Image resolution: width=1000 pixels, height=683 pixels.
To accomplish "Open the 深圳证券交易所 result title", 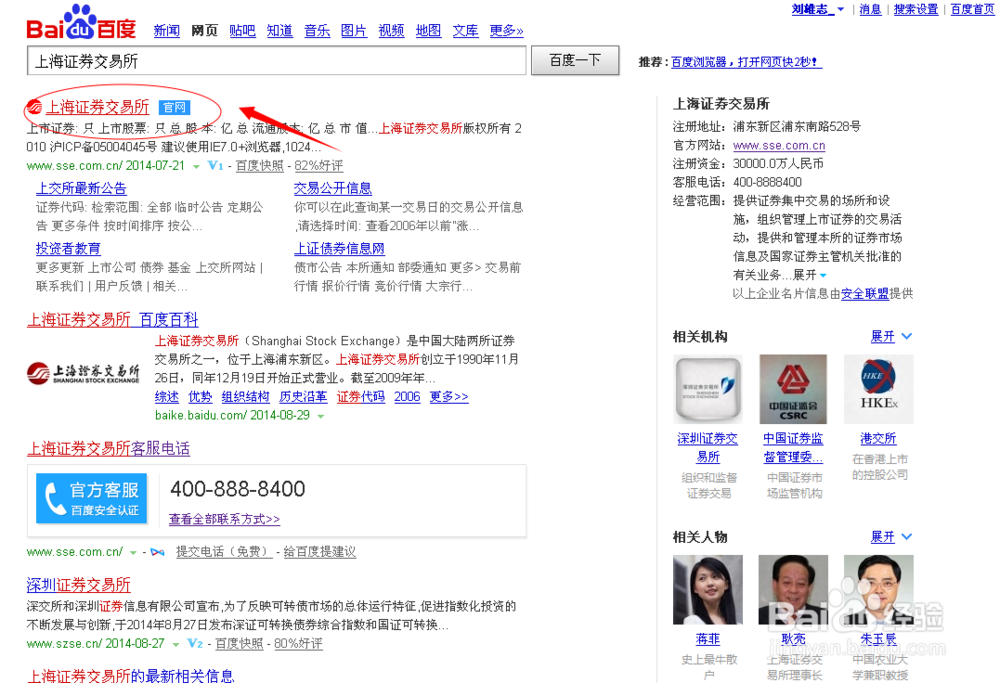I will tap(78, 585).
